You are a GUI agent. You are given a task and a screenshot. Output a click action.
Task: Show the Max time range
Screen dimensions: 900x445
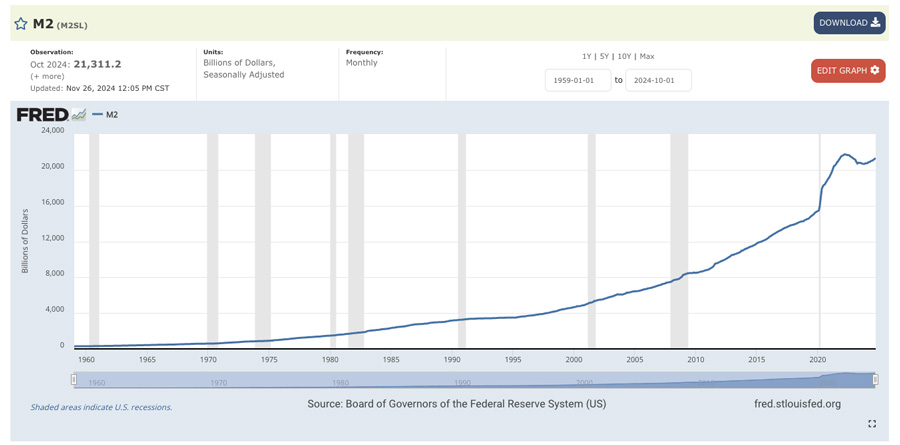pyautogui.click(x=647, y=56)
